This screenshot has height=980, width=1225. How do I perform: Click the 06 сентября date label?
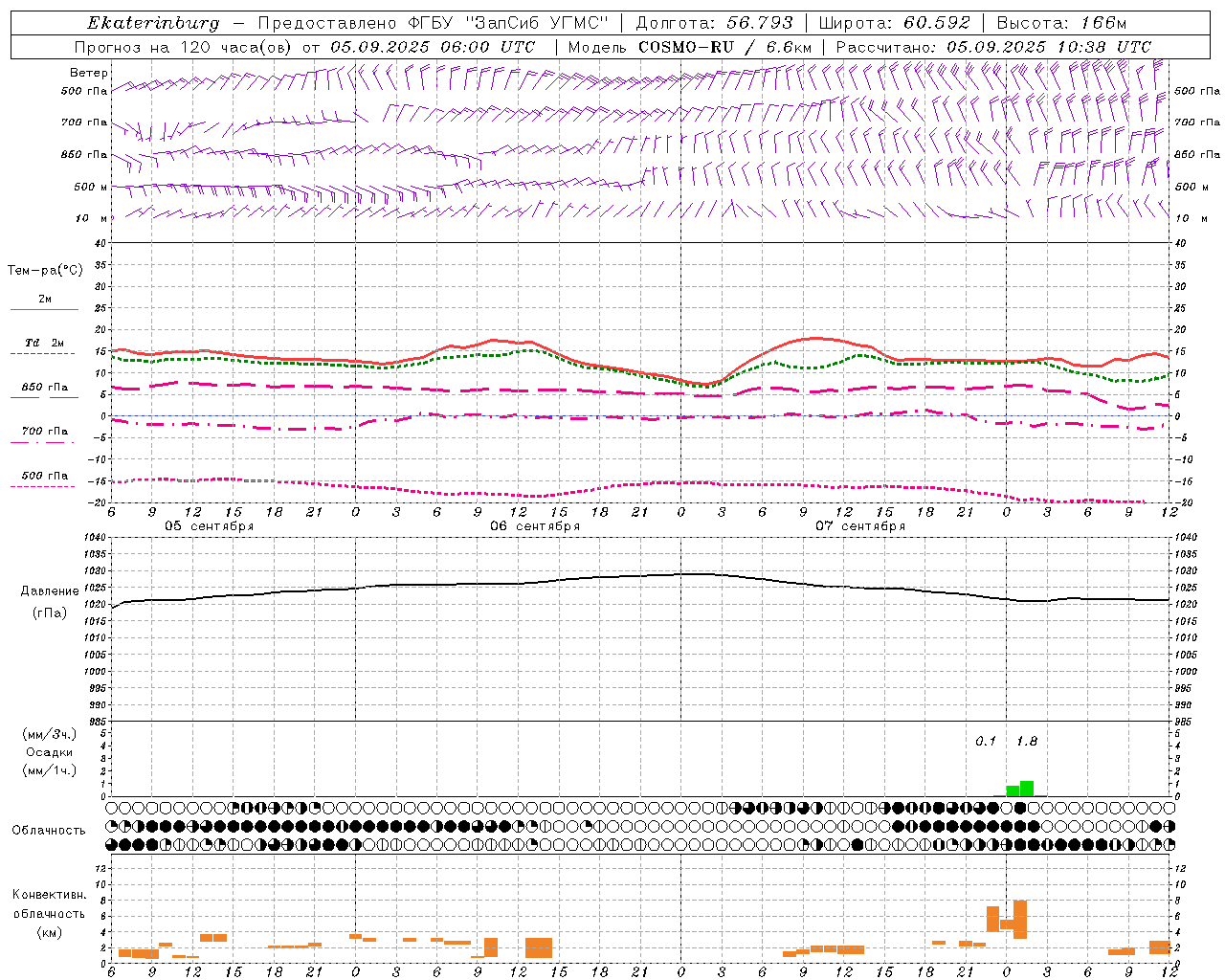click(535, 526)
